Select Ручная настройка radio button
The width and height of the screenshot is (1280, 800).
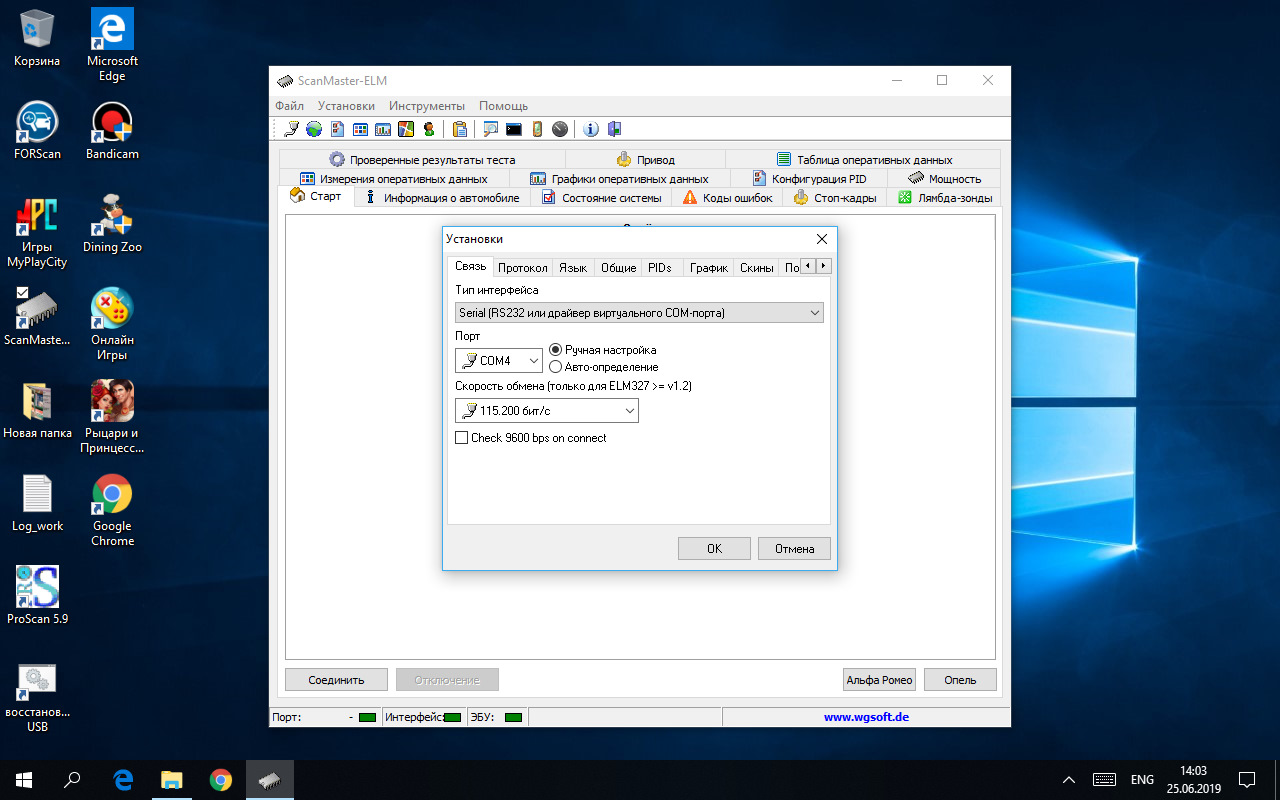[603, 350]
